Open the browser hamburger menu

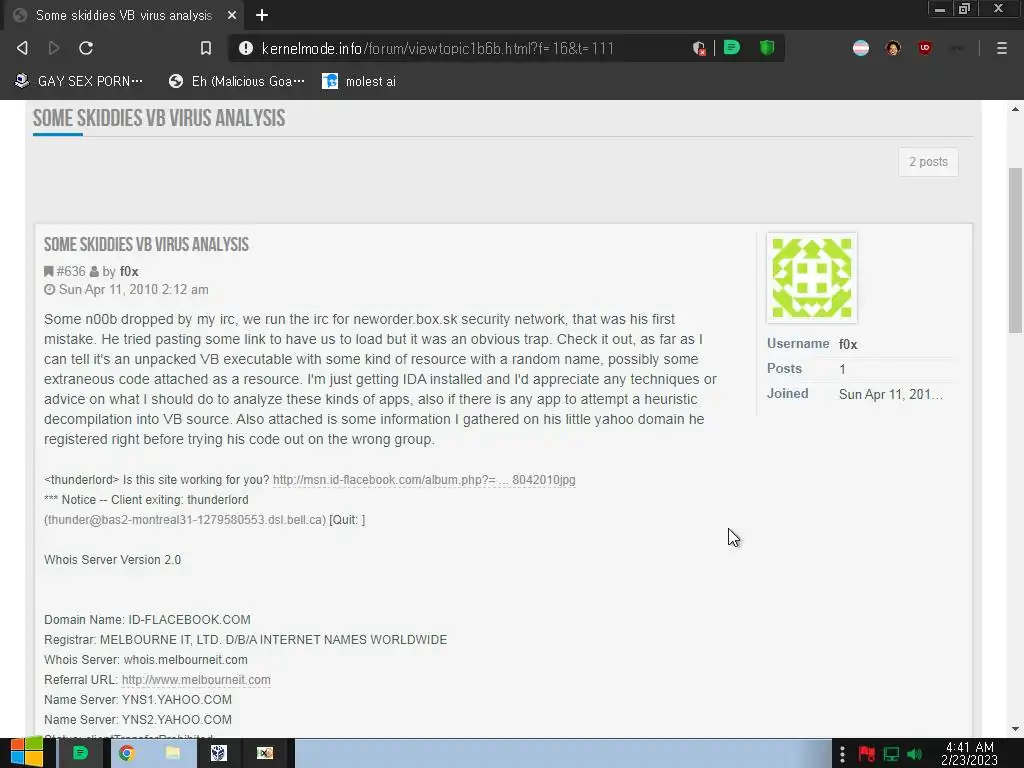1002,48
